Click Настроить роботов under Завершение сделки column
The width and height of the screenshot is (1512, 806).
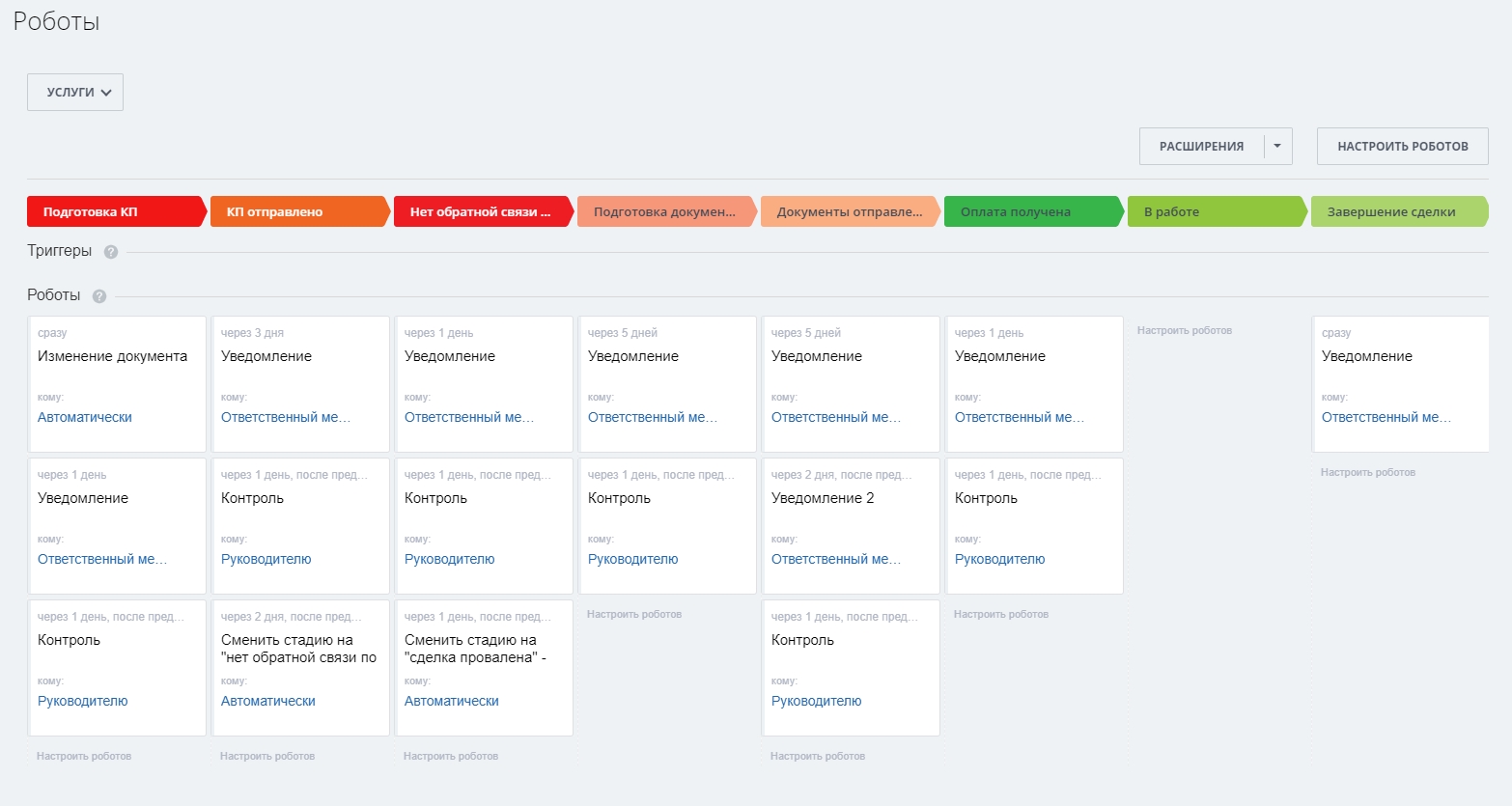[1368, 473]
